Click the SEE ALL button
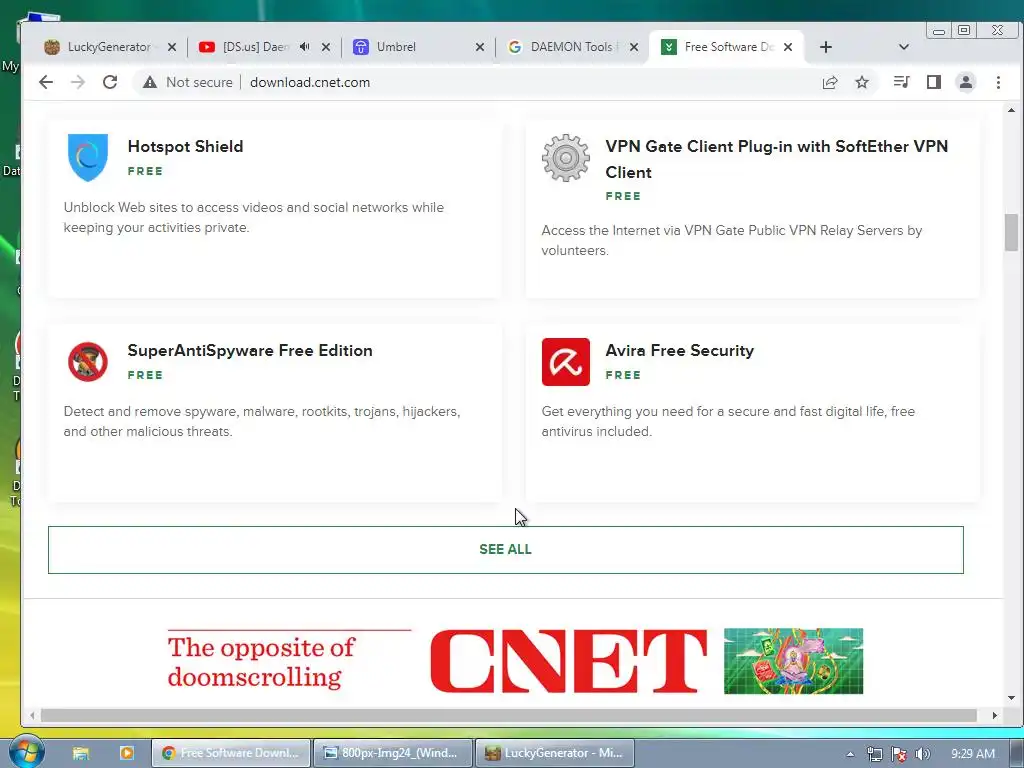 (505, 550)
